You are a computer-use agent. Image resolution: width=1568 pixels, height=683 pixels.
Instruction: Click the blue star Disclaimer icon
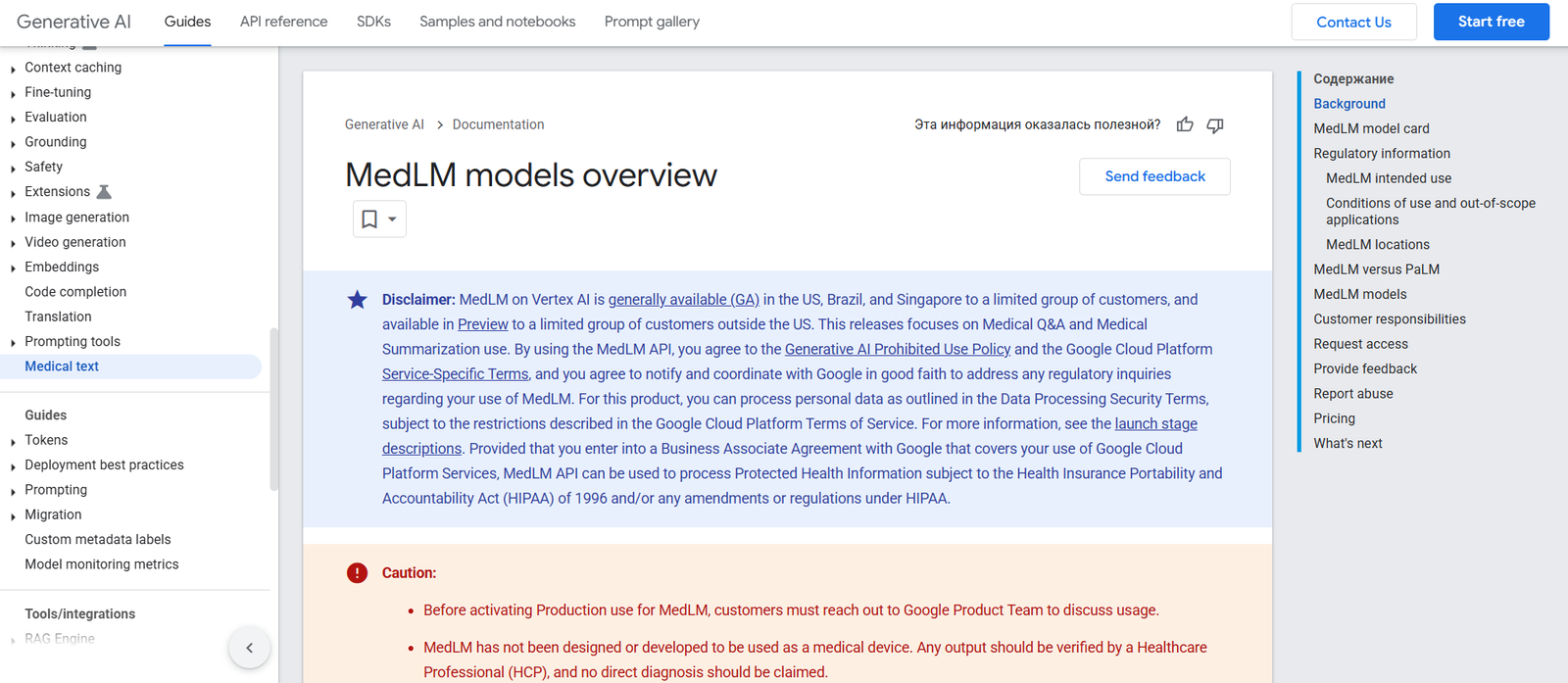pos(358,300)
